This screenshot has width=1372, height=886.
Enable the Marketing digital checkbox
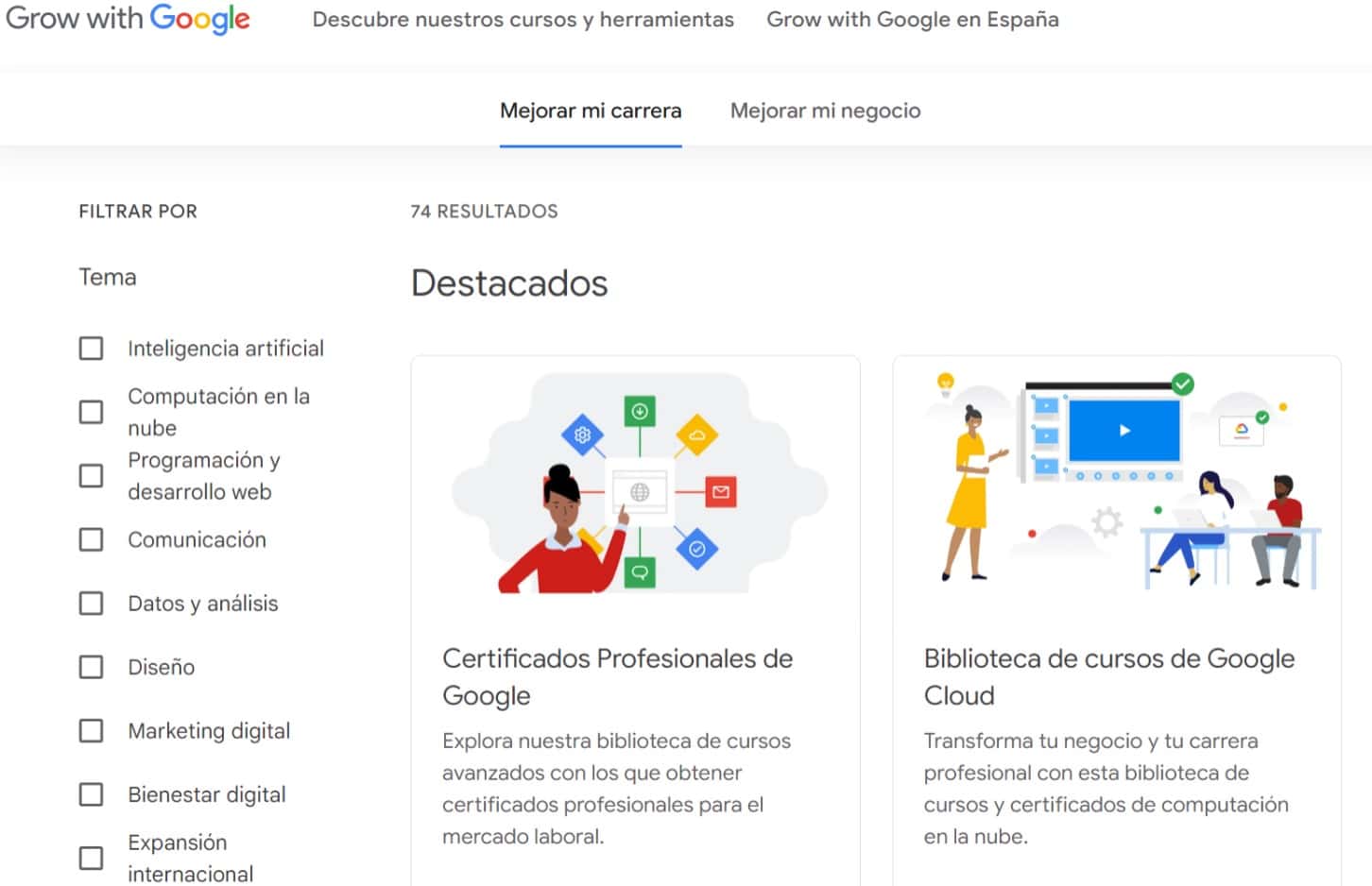(x=91, y=730)
